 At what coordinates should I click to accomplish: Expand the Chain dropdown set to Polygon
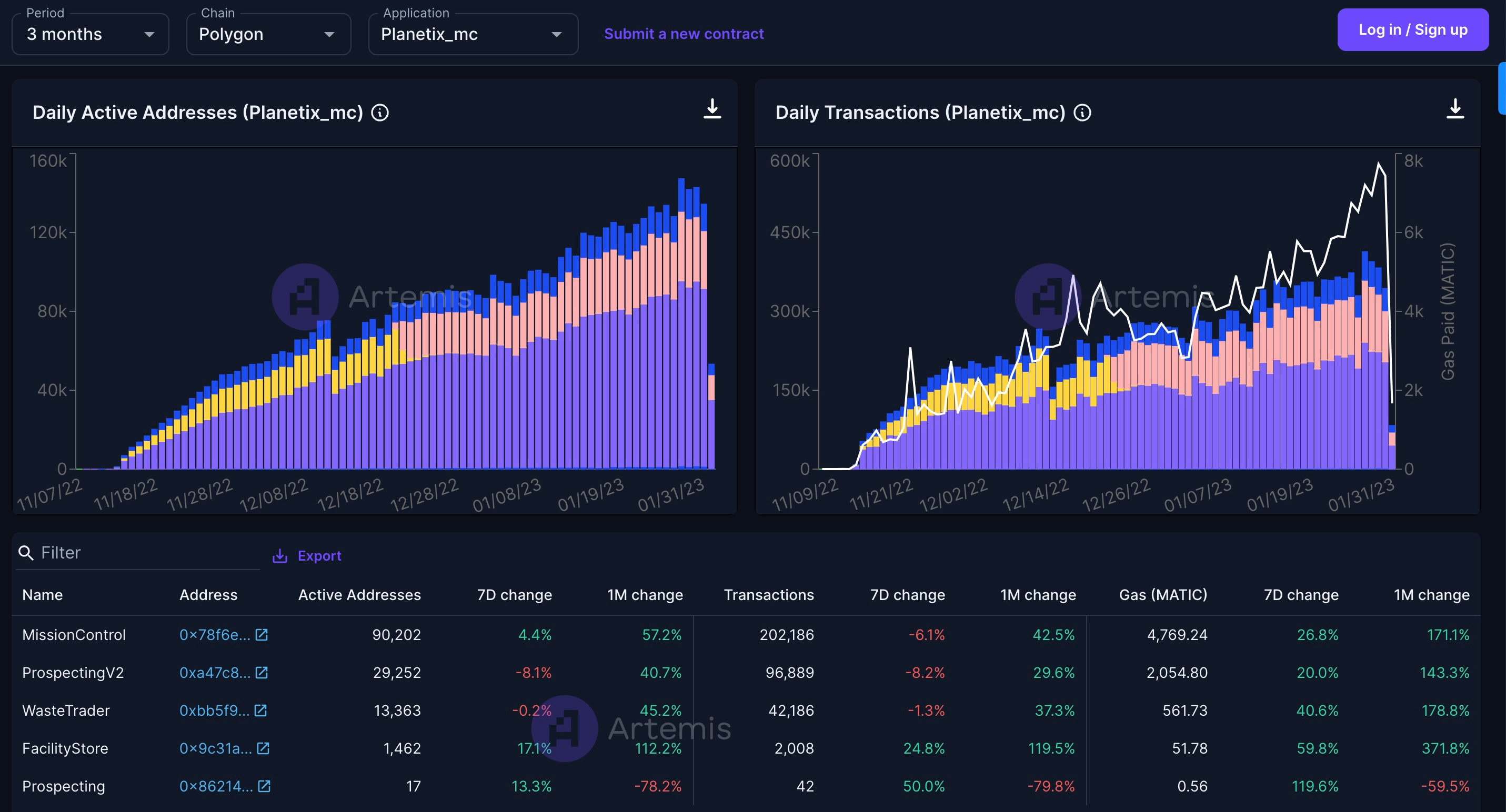pyautogui.click(x=268, y=34)
